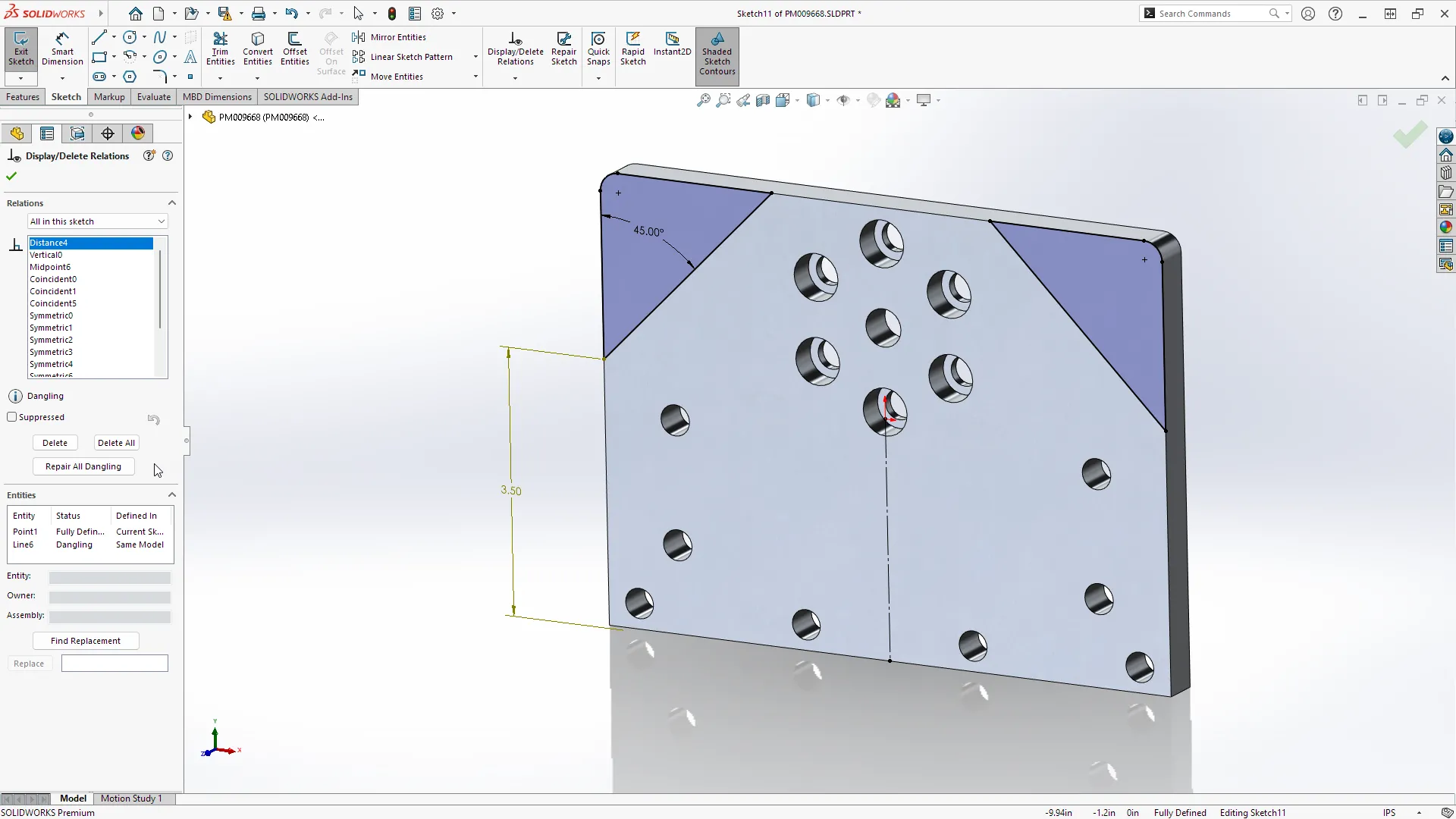Open the Features tab
This screenshot has height=819, width=1456.
pos(23,97)
